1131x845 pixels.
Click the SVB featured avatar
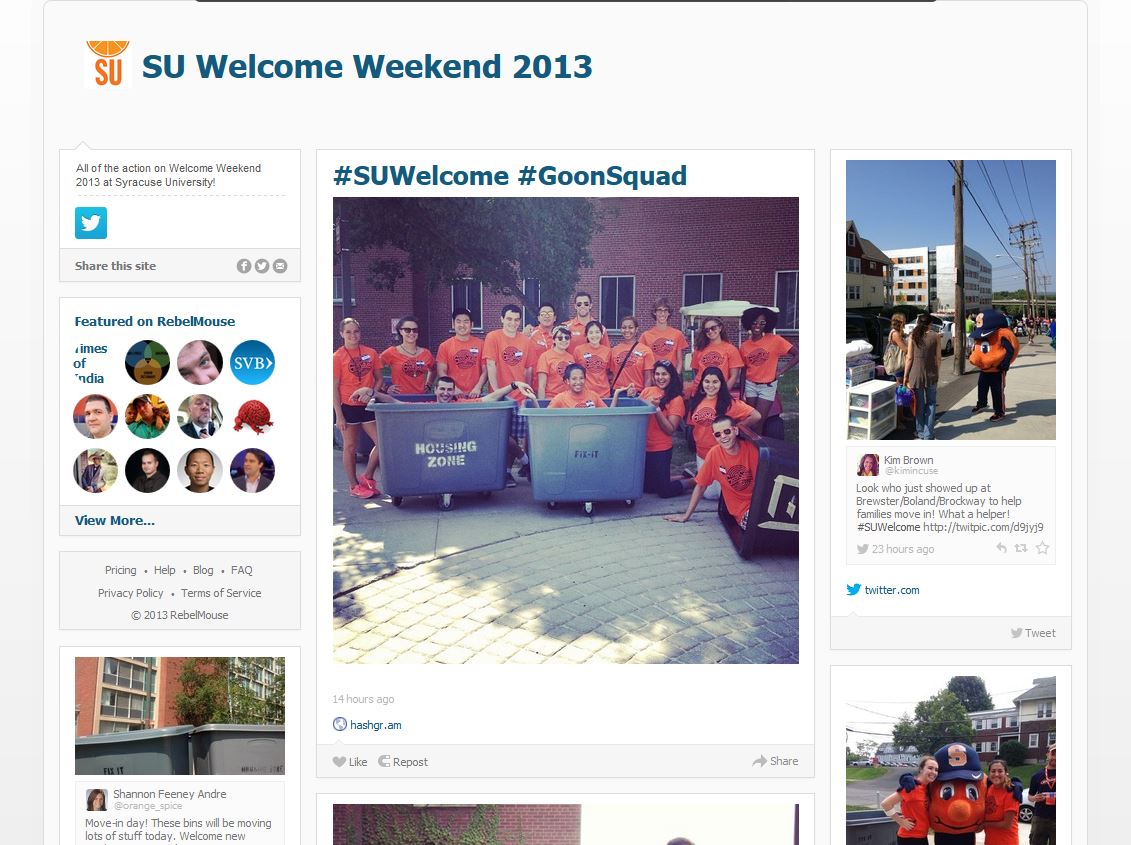252,362
